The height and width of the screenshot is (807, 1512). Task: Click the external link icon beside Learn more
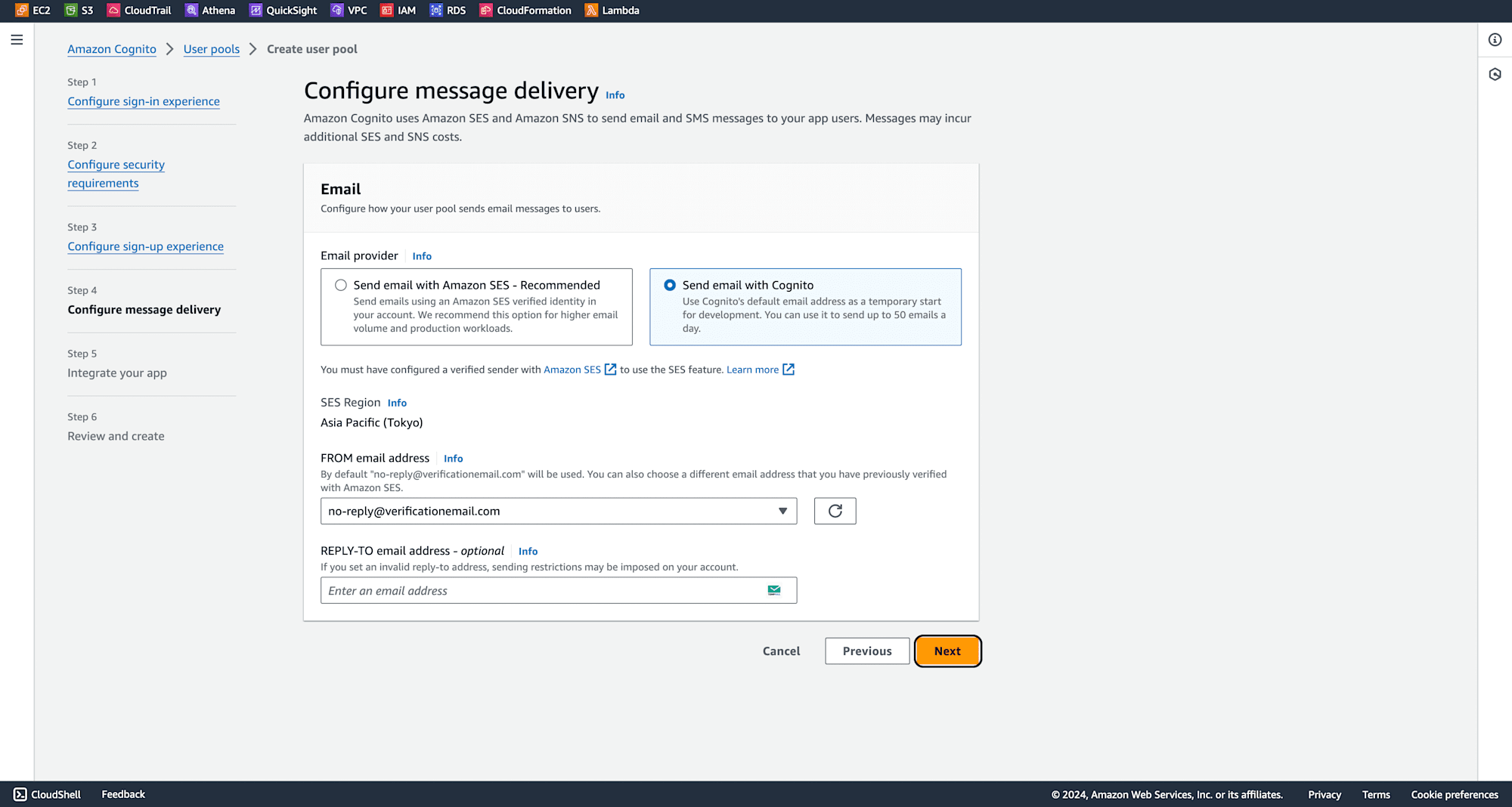pos(789,369)
